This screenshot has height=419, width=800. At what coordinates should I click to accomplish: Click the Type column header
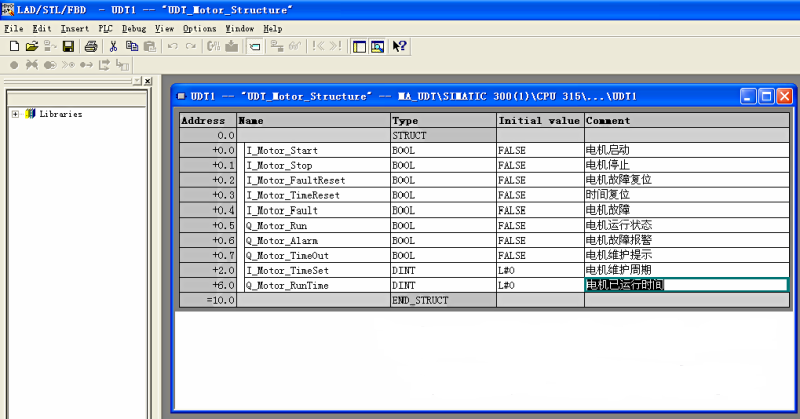coord(443,120)
